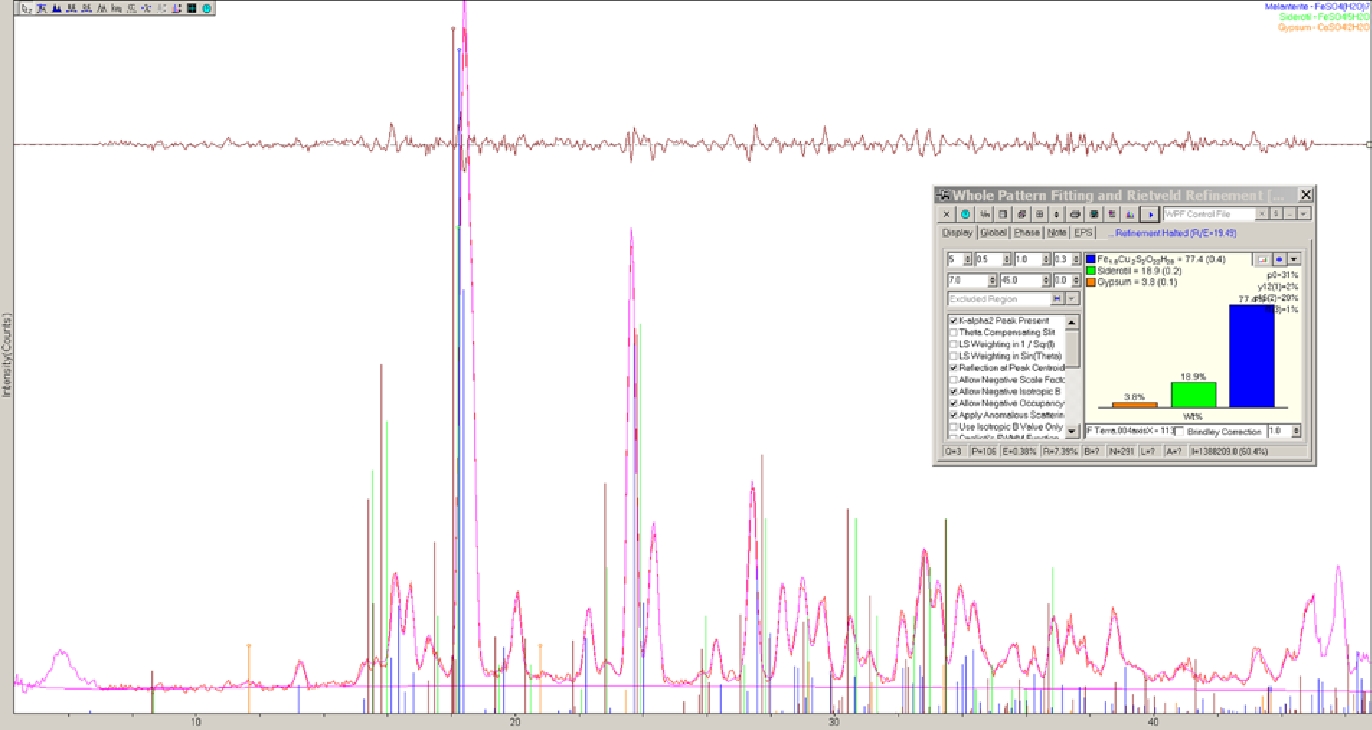Click the X icon at dialog toolbar start
Image resolution: width=1372 pixels, height=730 pixels.
point(946,214)
